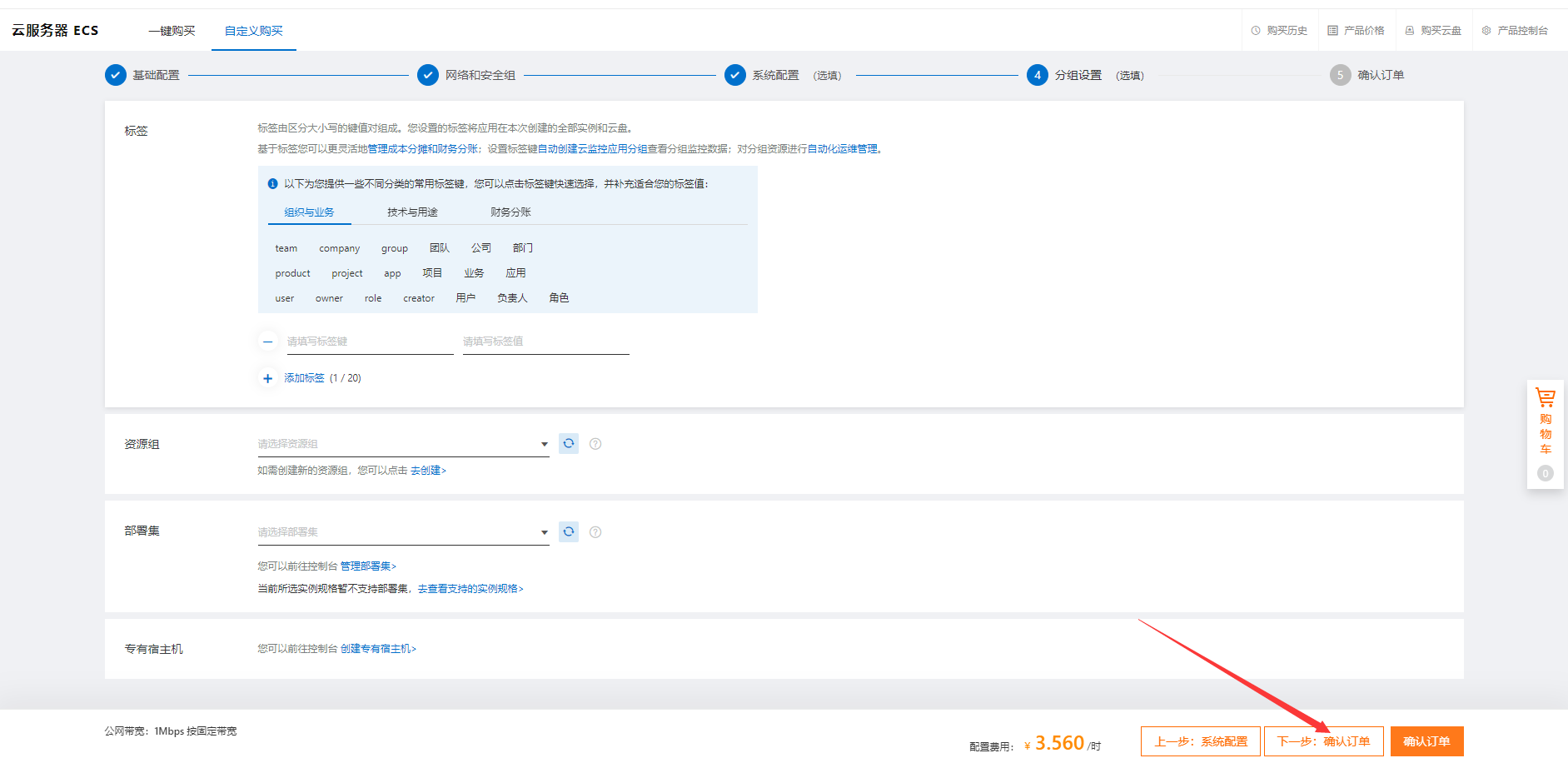The image size is (1568, 763).
Task: Choose the "project" tag key suggestion
Action: [347, 273]
